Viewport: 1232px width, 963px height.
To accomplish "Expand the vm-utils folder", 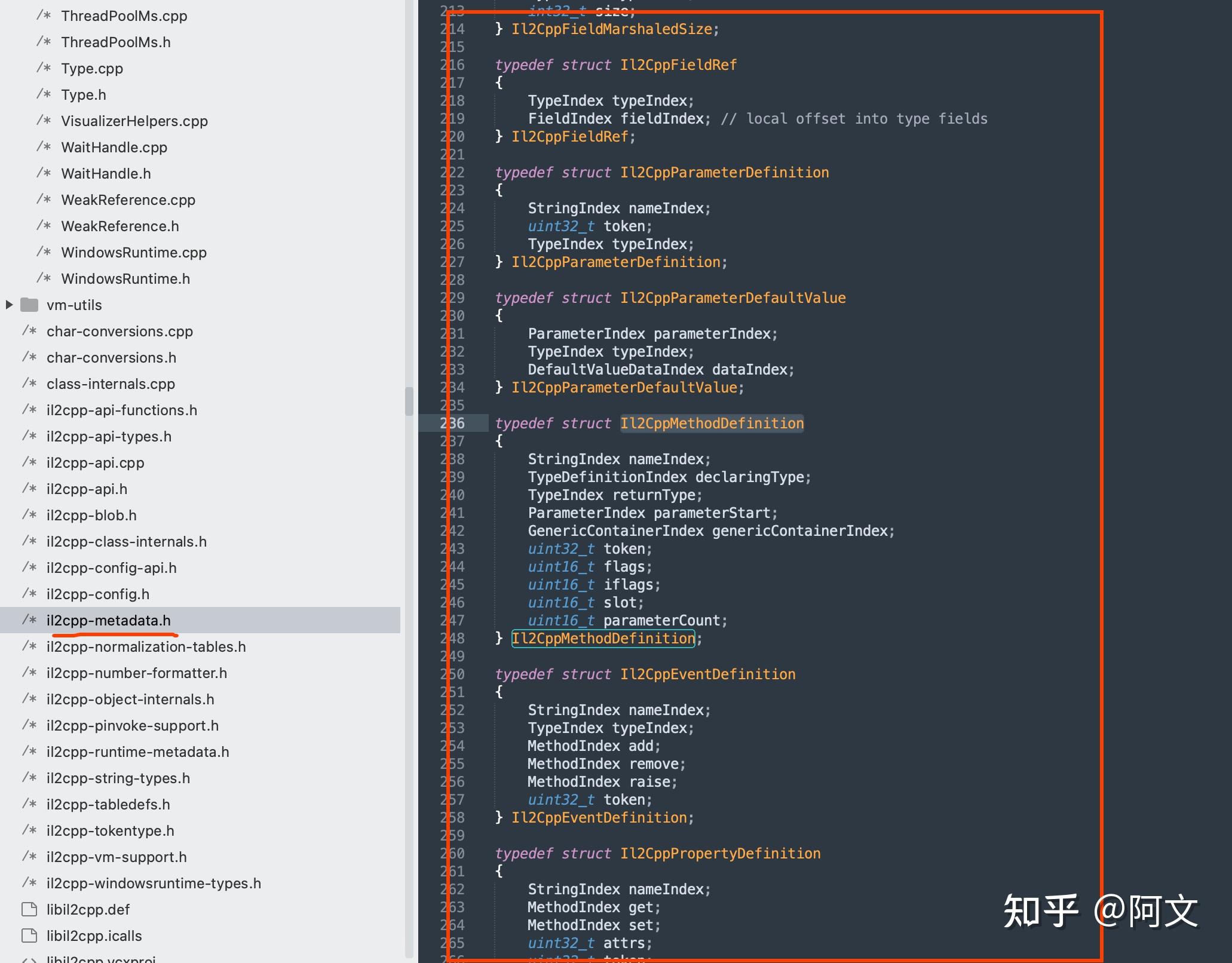I will [8, 305].
